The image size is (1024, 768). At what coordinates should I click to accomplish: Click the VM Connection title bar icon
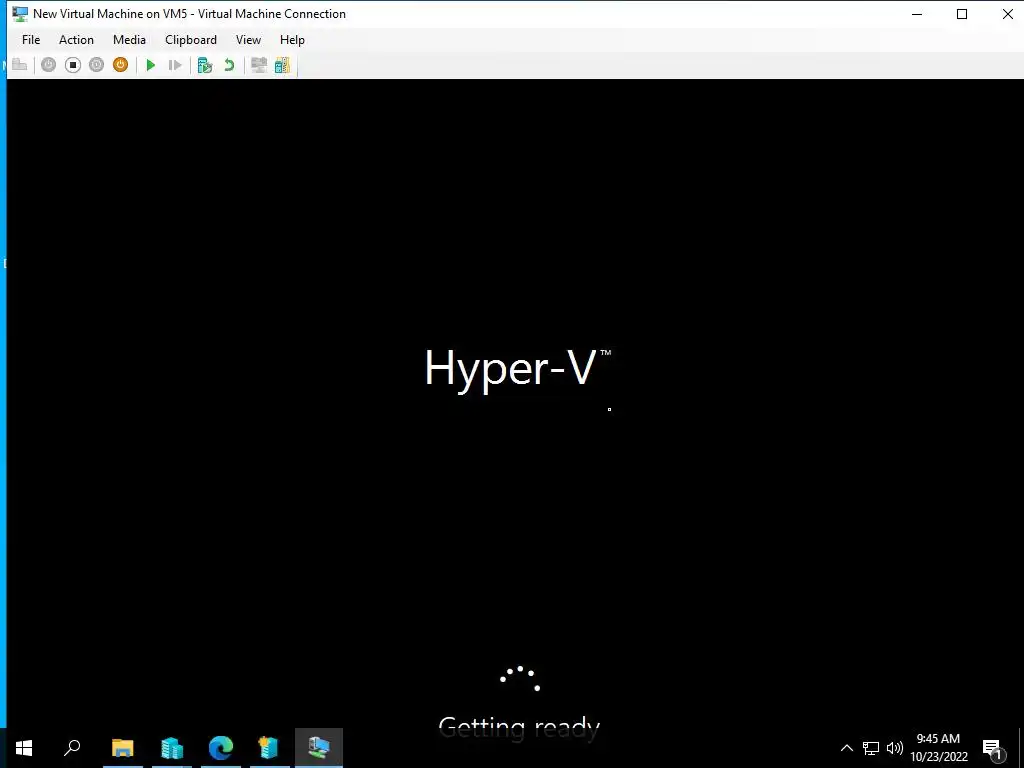click(x=20, y=14)
